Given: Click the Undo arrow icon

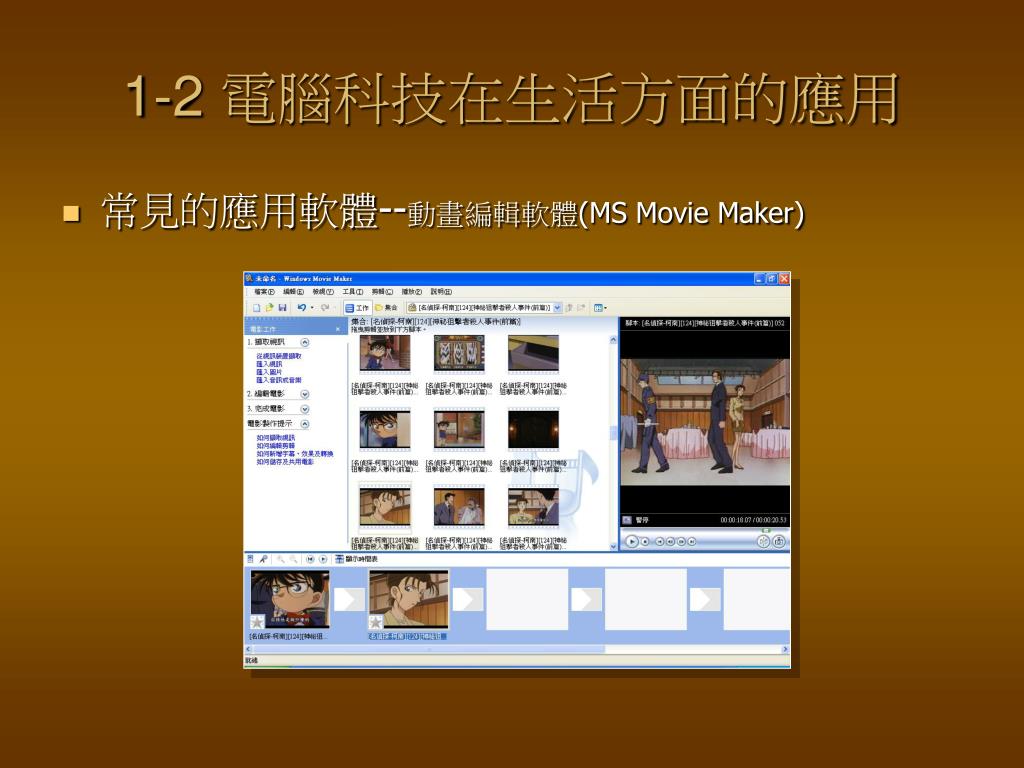Looking at the screenshot, I should [x=301, y=308].
